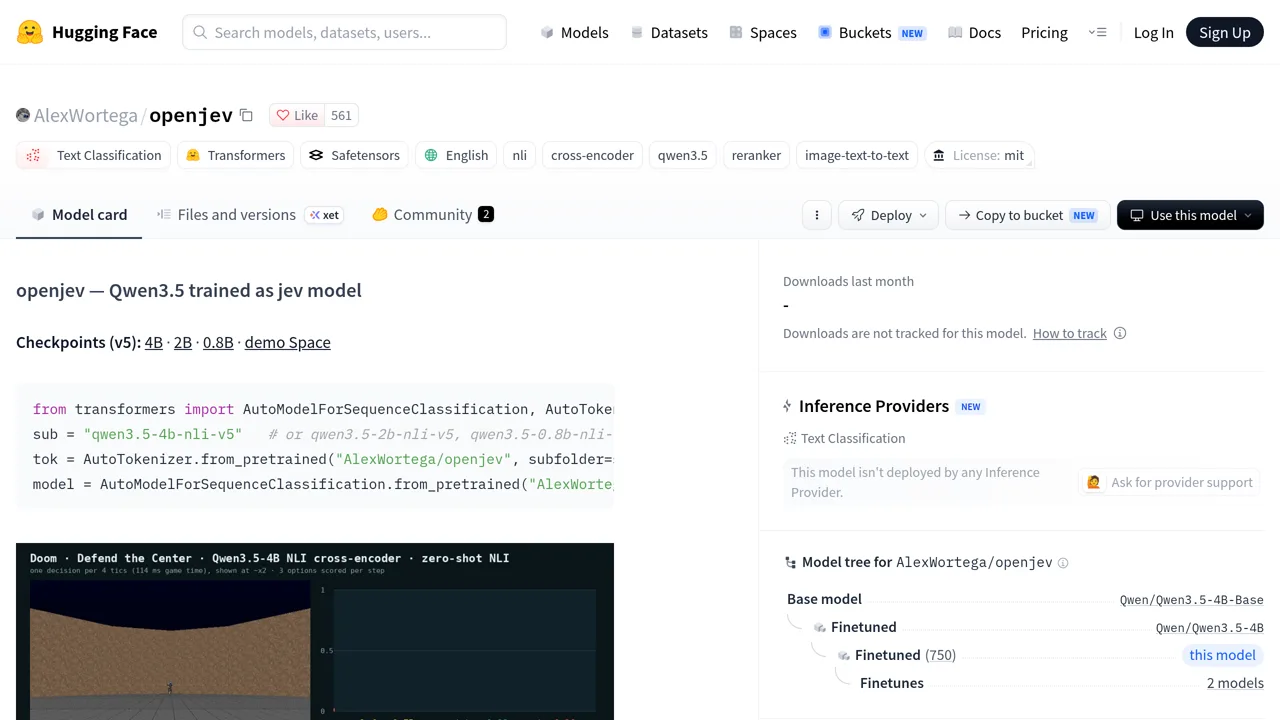1280x720 pixels.
Task: Click the Finetuned (750) tree entry
Action: [x=905, y=655]
